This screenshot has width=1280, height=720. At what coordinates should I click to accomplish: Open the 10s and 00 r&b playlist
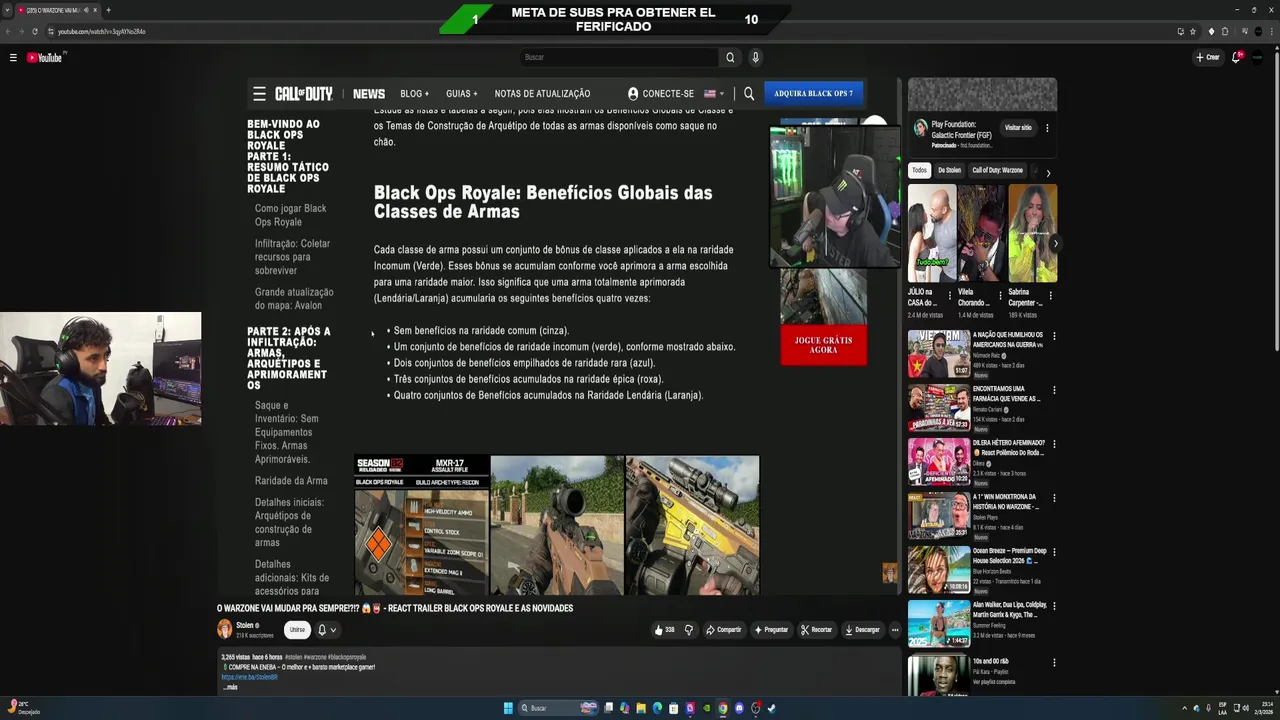tap(938, 676)
